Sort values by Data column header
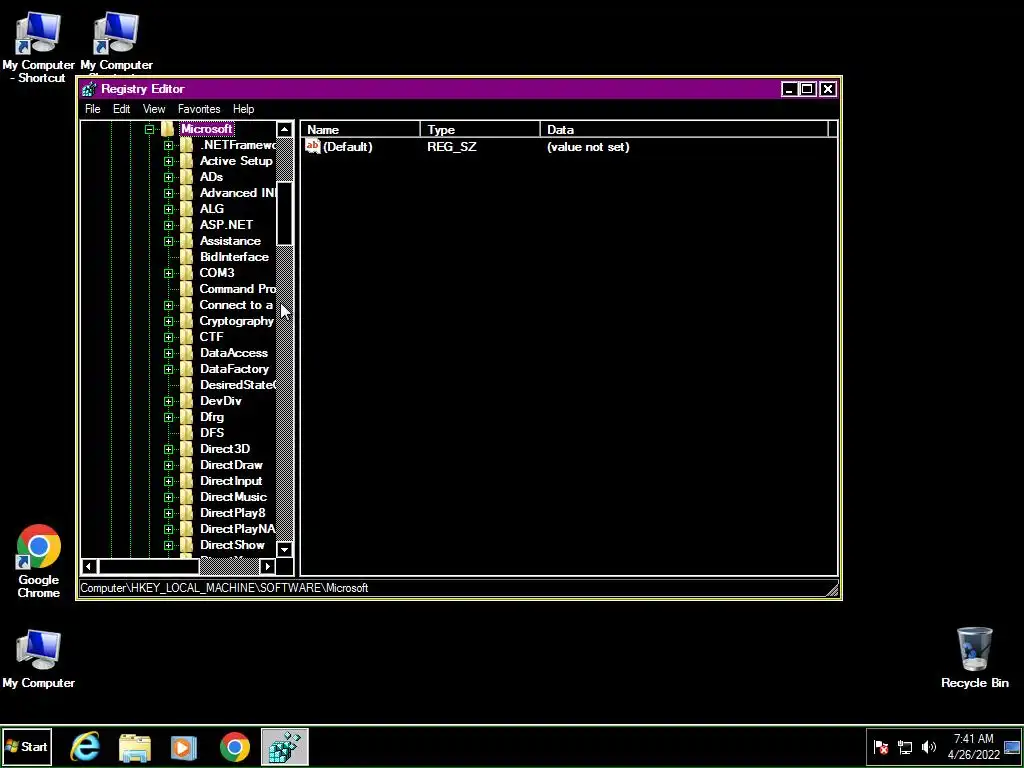 coord(683,129)
